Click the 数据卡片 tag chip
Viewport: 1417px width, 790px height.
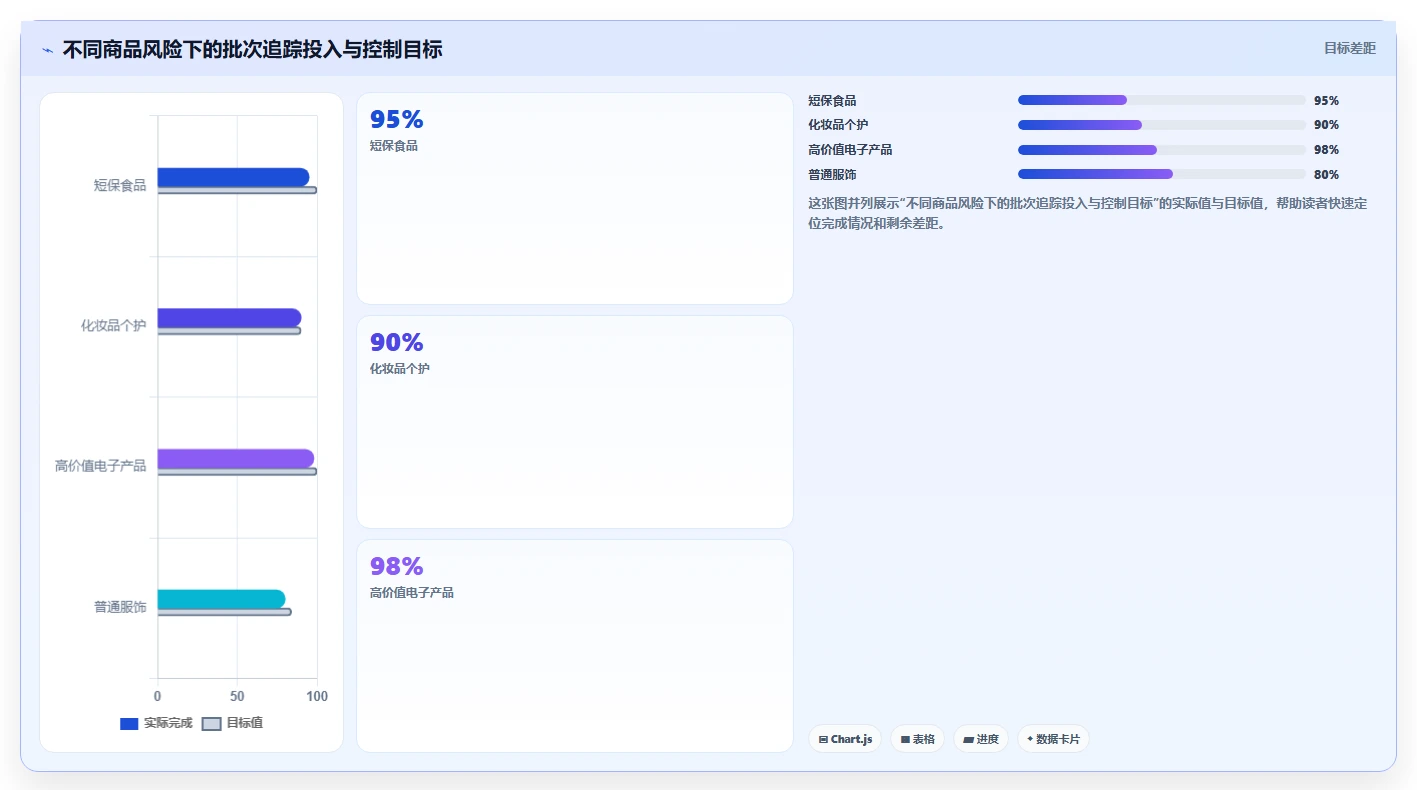tap(1053, 739)
